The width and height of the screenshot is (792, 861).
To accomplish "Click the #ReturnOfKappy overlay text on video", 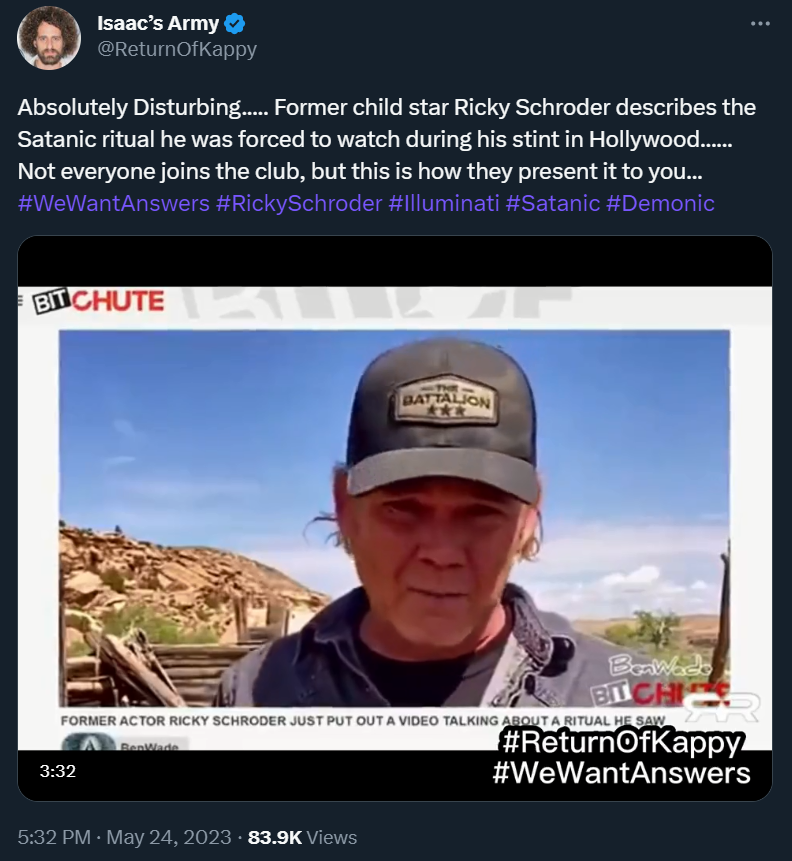I will (622, 742).
